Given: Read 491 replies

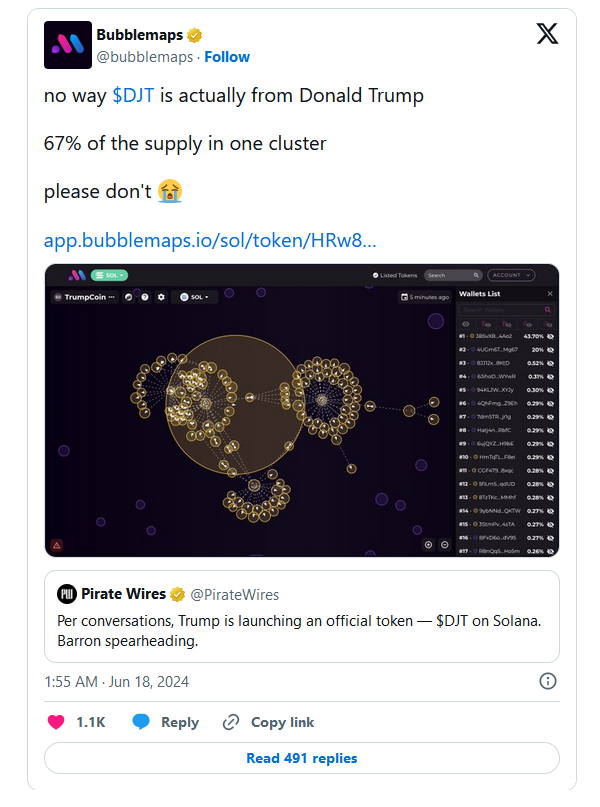Looking at the screenshot, I should [301, 758].
